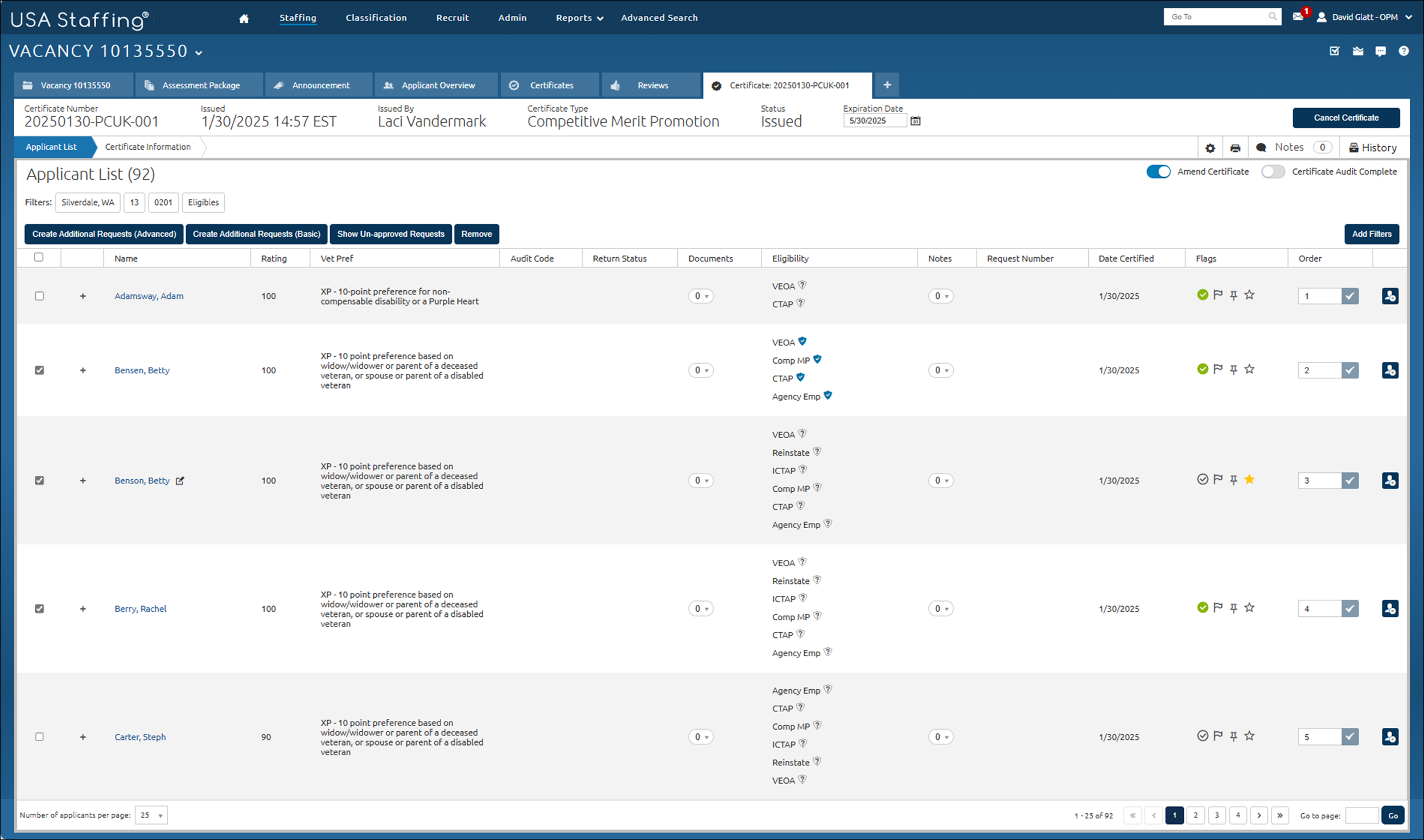Screen dimensions: 1424x840
Task: Enable Certificate Audit Complete
Action: coord(1273,171)
